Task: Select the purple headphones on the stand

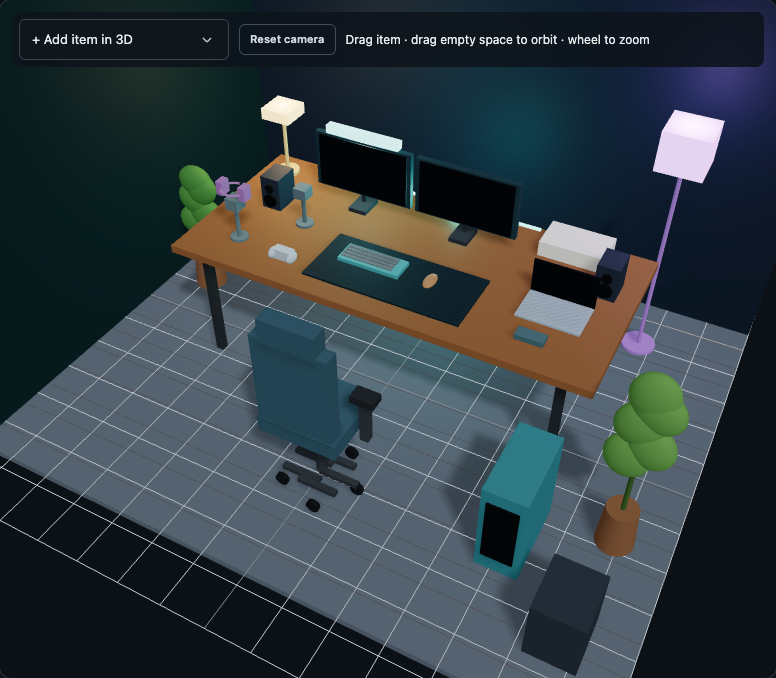Action: pyautogui.click(x=233, y=189)
